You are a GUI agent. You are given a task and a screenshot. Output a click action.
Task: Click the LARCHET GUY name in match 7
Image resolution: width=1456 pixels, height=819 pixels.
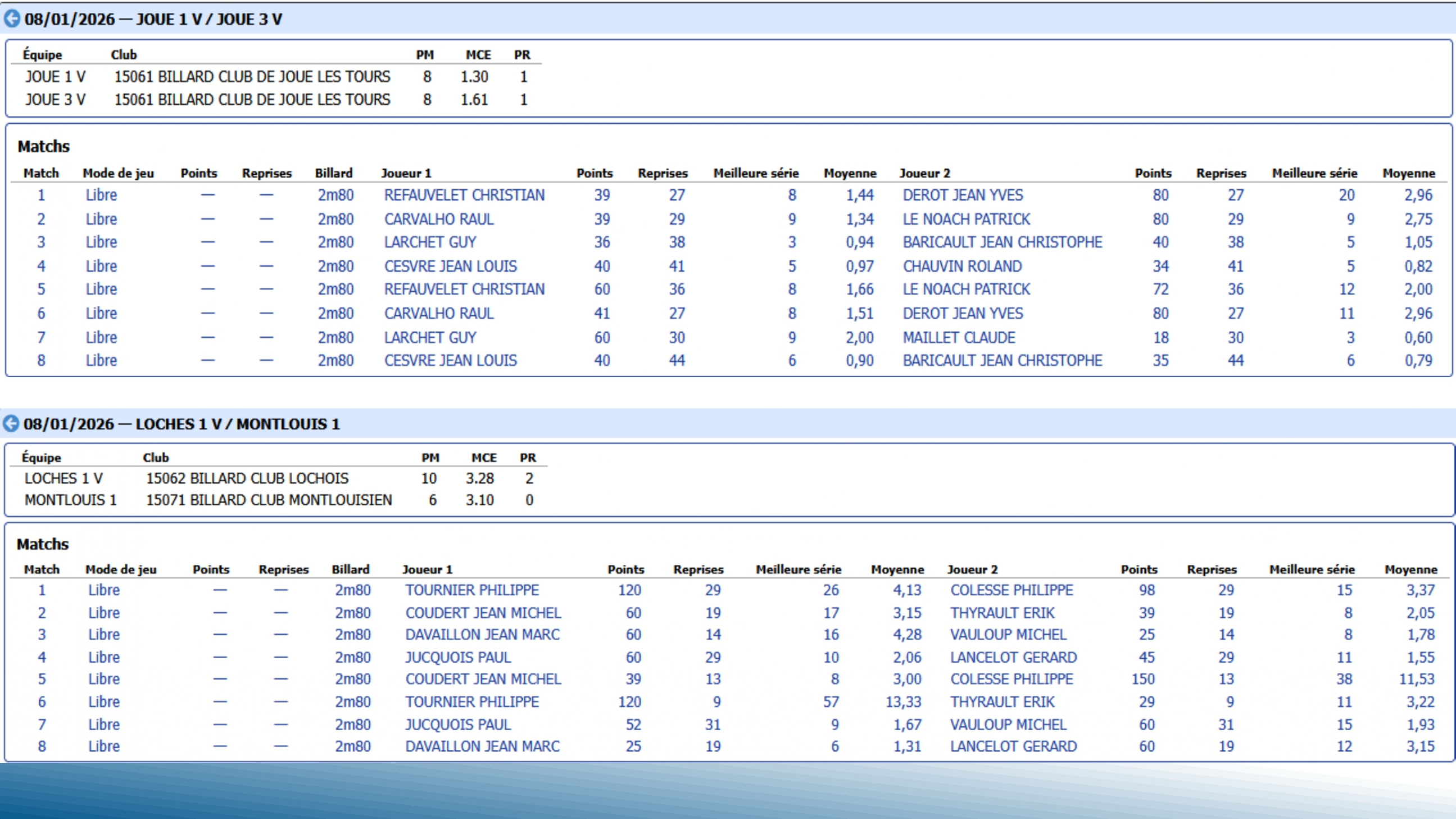coord(429,337)
